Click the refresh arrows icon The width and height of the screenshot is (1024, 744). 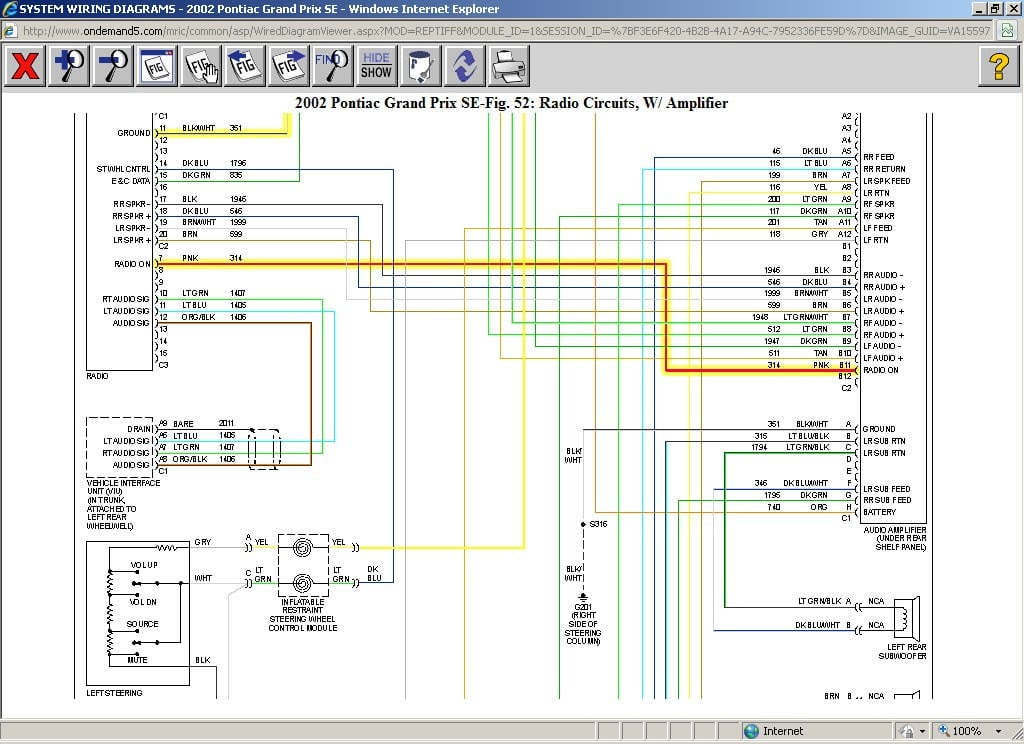tap(465, 65)
